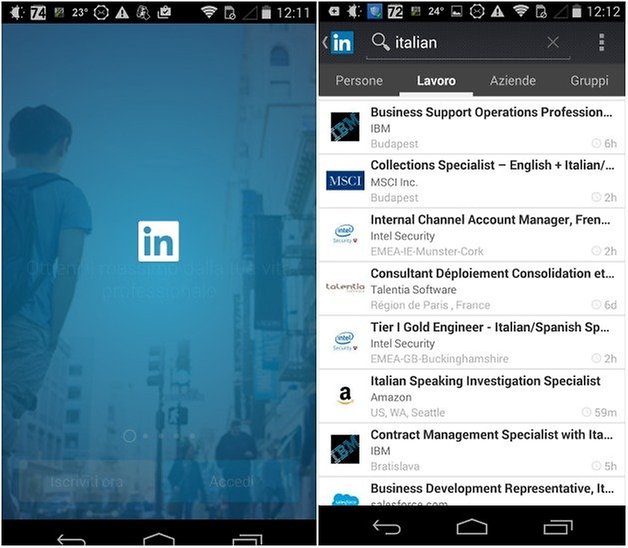The height and width of the screenshot is (548, 628).
Task: Tap Wi-Fi status icon on left phone
Action: pyautogui.click(x=209, y=13)
